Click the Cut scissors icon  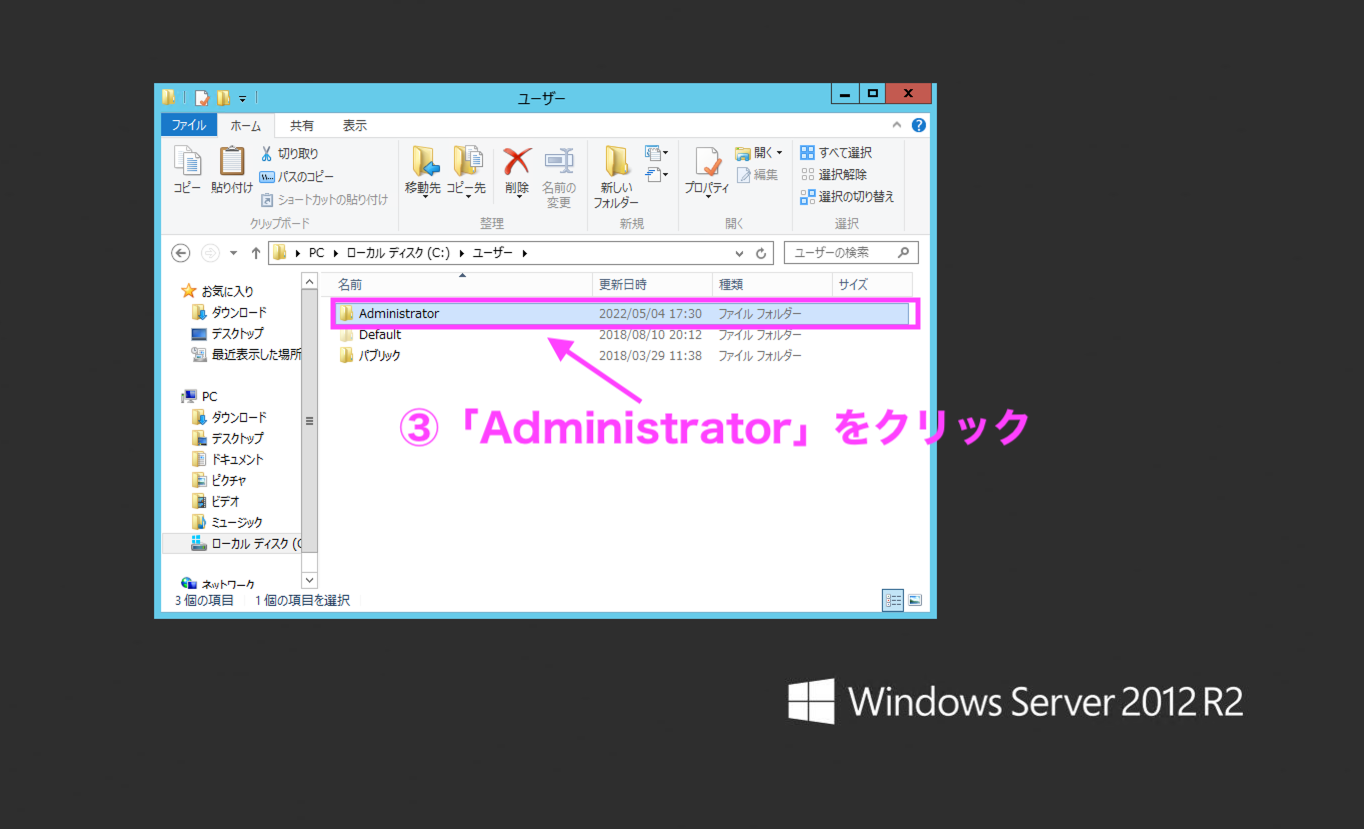268,154
